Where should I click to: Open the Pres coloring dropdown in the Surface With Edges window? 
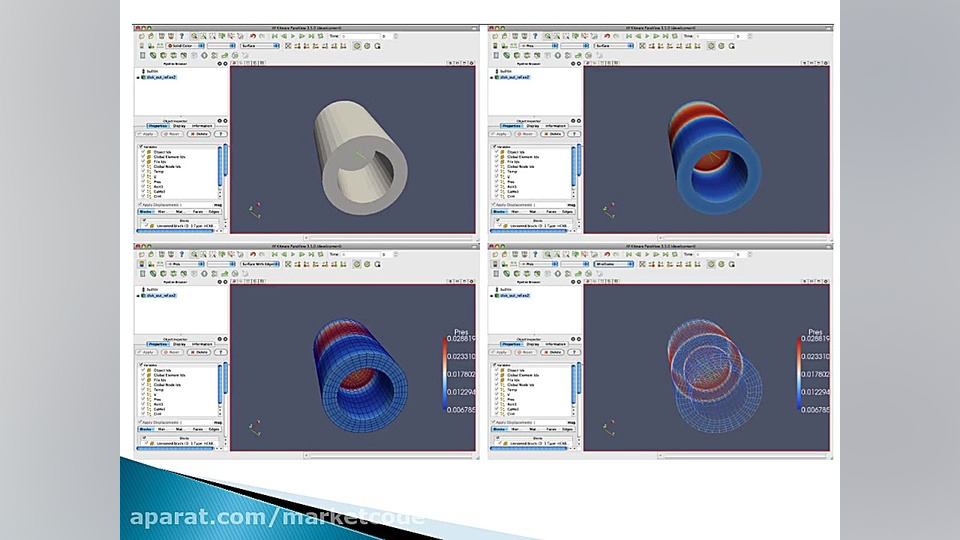coord(185,264)
